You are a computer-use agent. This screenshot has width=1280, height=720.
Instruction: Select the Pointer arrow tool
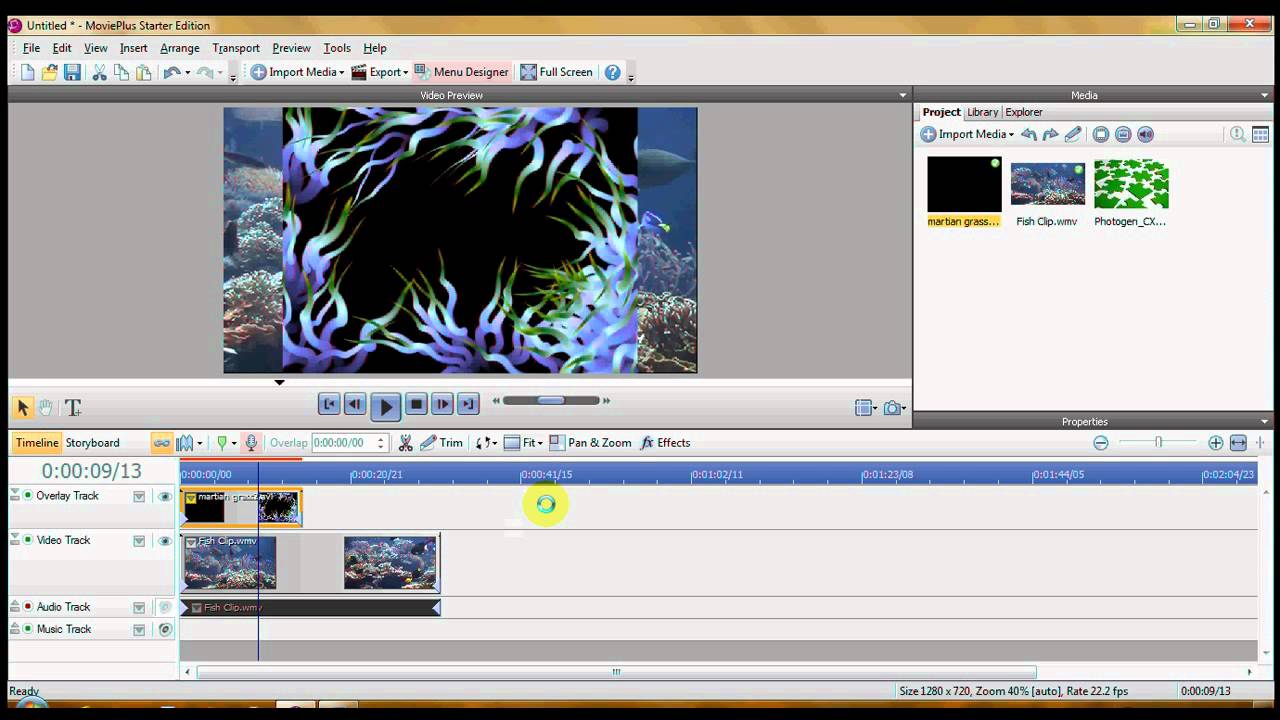[x=22, y=408]
